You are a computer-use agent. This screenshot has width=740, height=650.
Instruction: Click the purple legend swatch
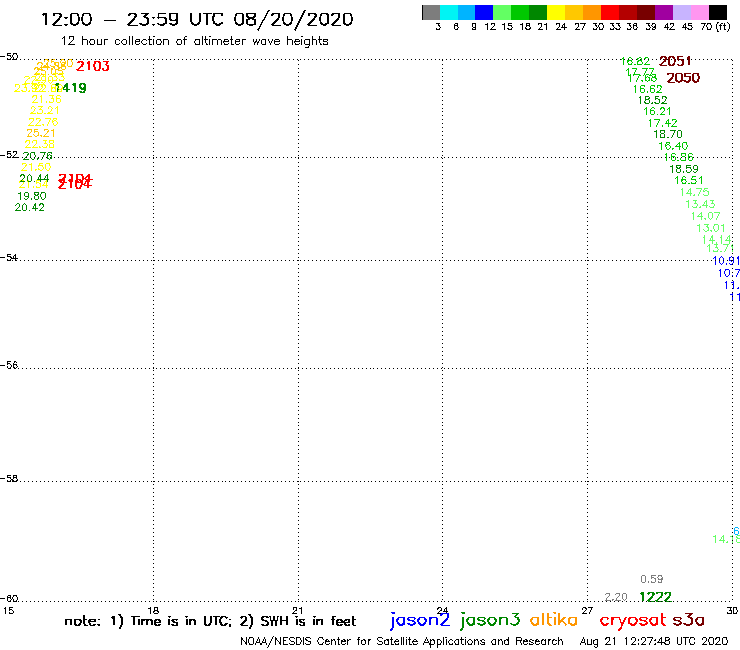click(x=664, y=12)
